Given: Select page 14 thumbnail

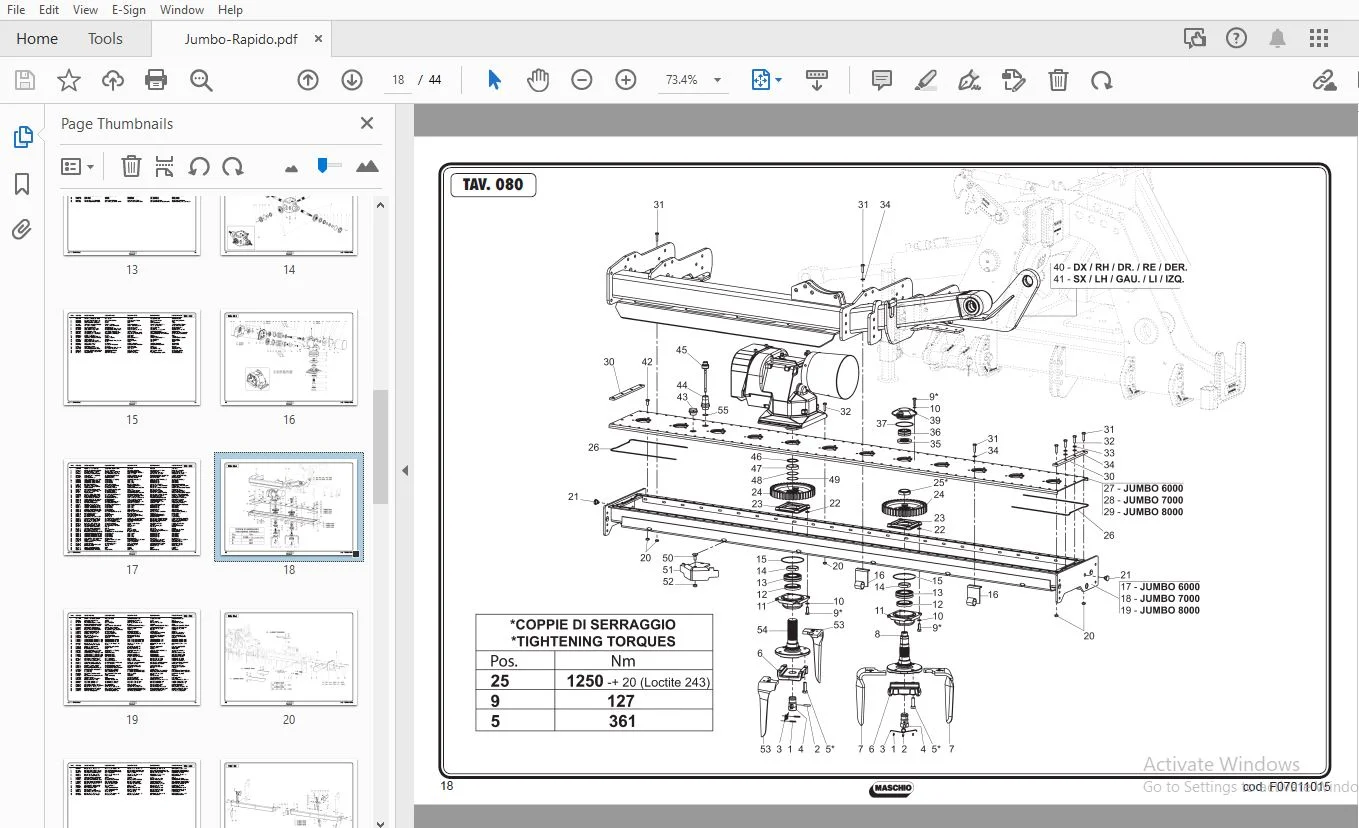Looking at the screenshot, I should point(288,227).
